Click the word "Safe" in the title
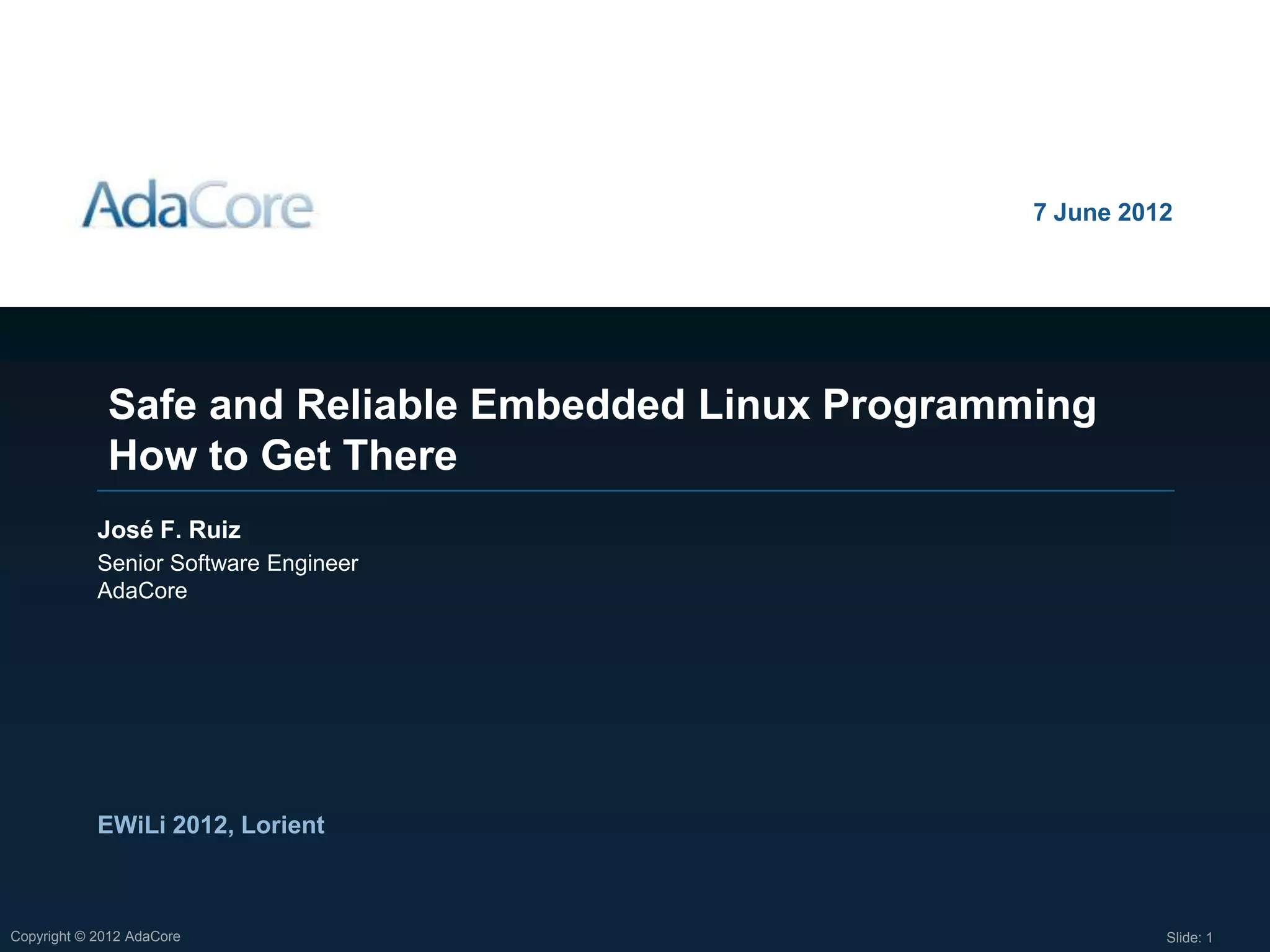Image resolution: width=1270 pixels, height=952 pixels. pyautogui.click(x=153, y=405)
